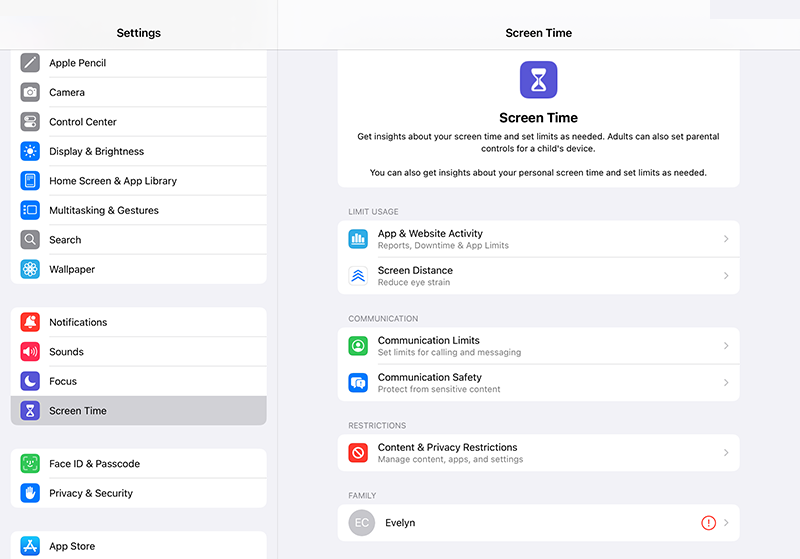The height and width of the screenshot is (559, 800).
Task: Open Notifications using the bell icon
Action: tap(30, 322)
